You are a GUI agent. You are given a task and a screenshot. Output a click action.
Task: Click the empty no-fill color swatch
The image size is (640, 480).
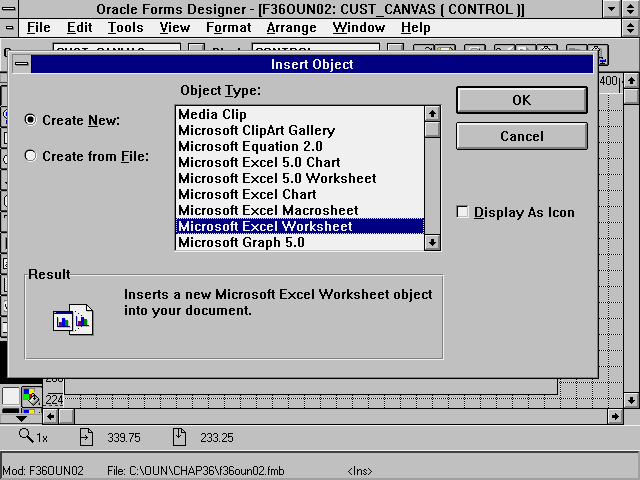(x=11, y=396)
